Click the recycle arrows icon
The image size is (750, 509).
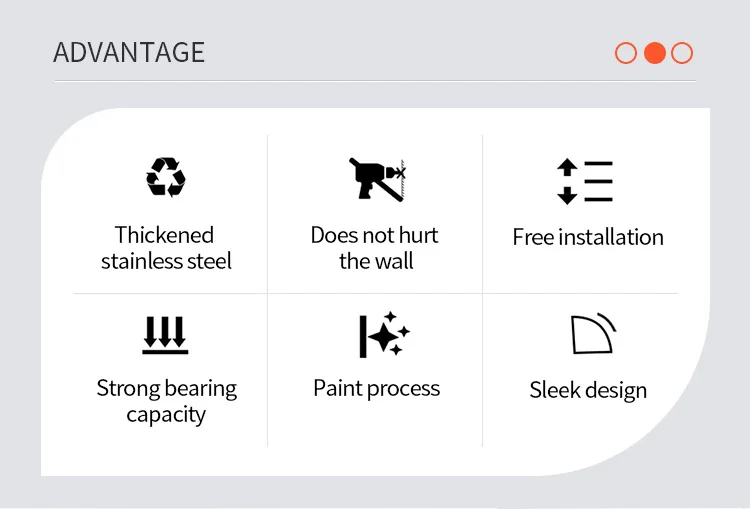pyautogui.click(x=166, y=178)
